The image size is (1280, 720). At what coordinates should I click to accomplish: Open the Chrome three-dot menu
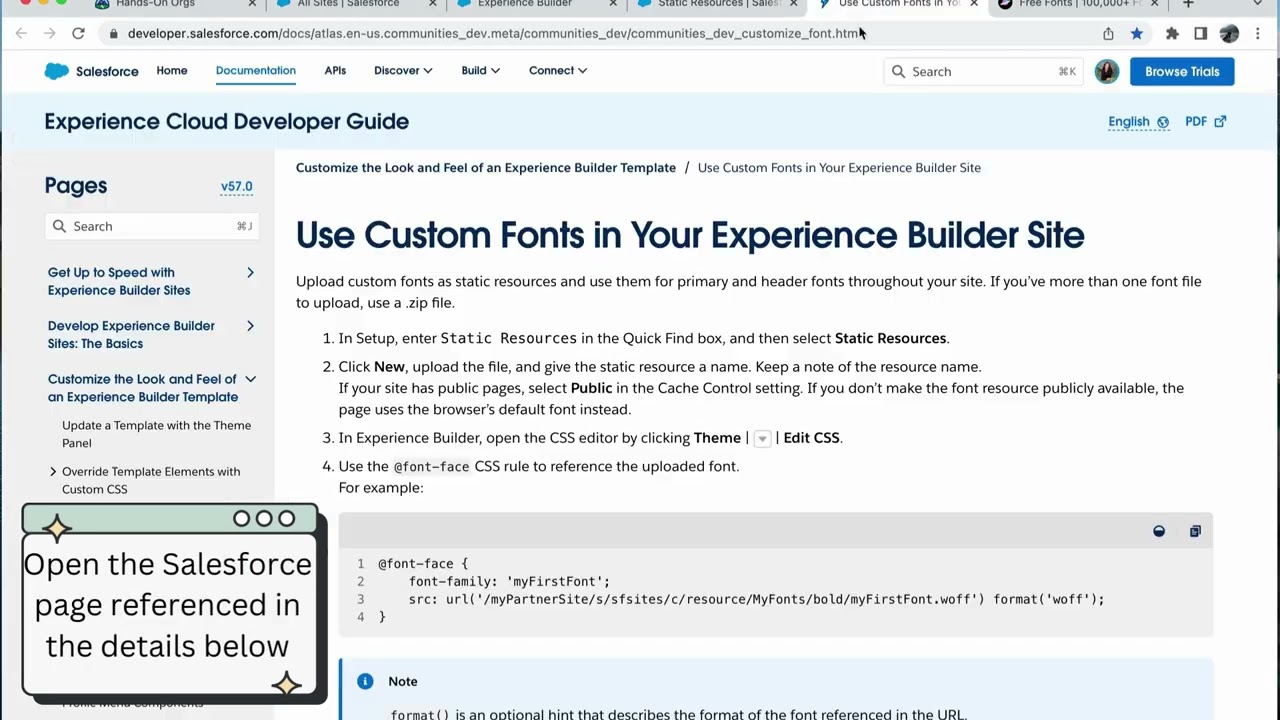(x=1259, y=33)
